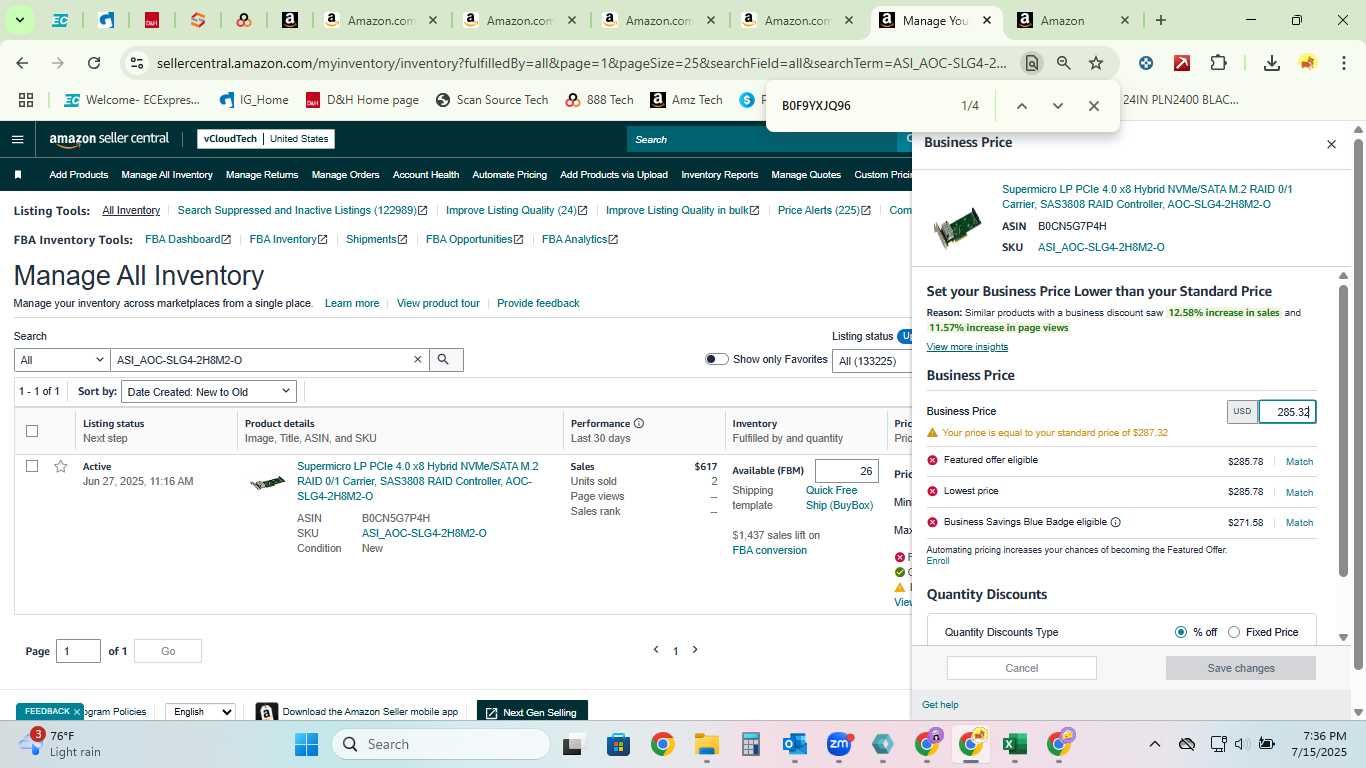Click Enroll in automated pricing
This screenshot has height=768, width=1366.
pyautogui.click(x=938, y=561)
